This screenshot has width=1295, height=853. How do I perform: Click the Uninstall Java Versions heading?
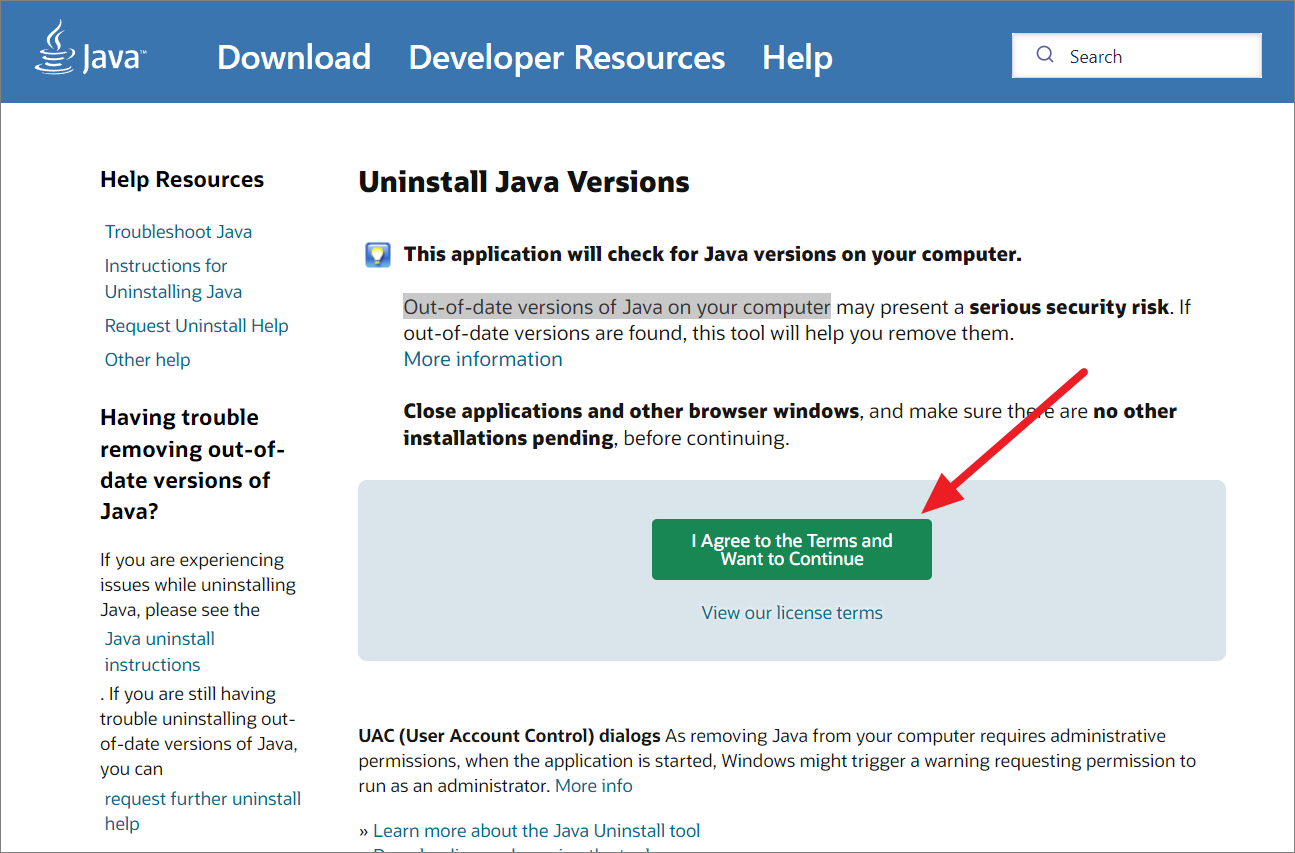[x=524, y=182]
